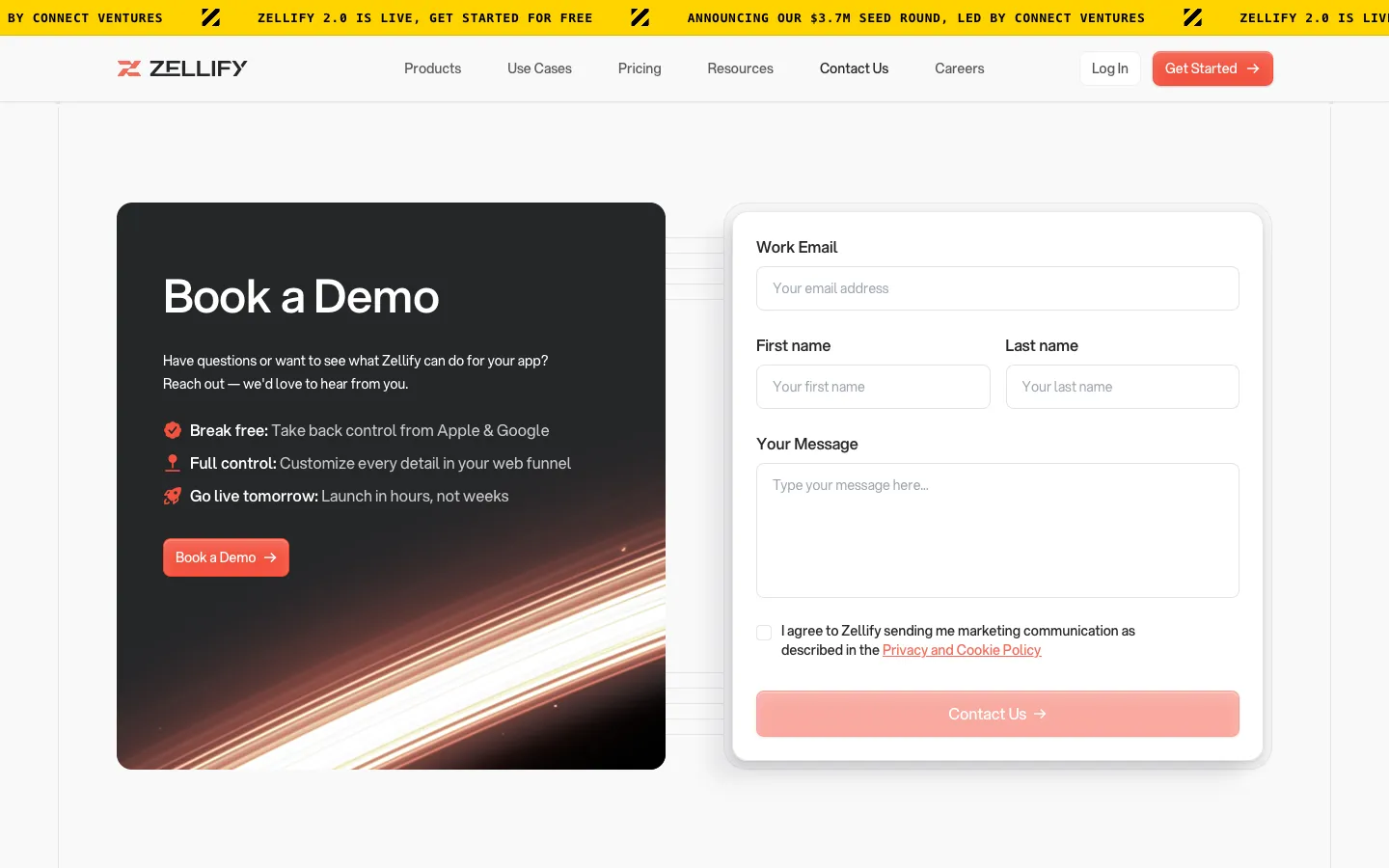Viewport: 1389px width, 868px height.
Task: Open the Resources menu
Action: pos(740,68)
